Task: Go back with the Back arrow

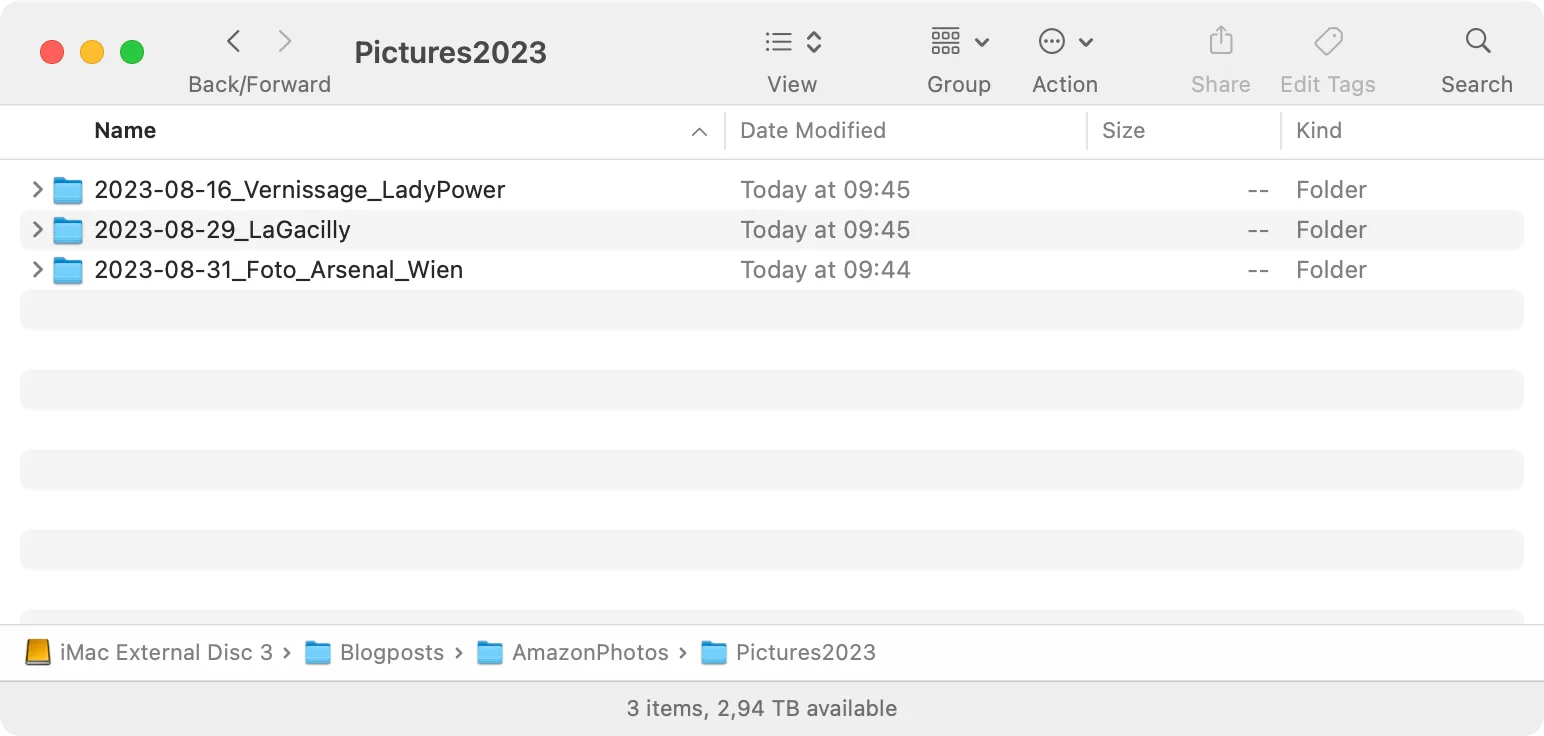Action: 234,41
